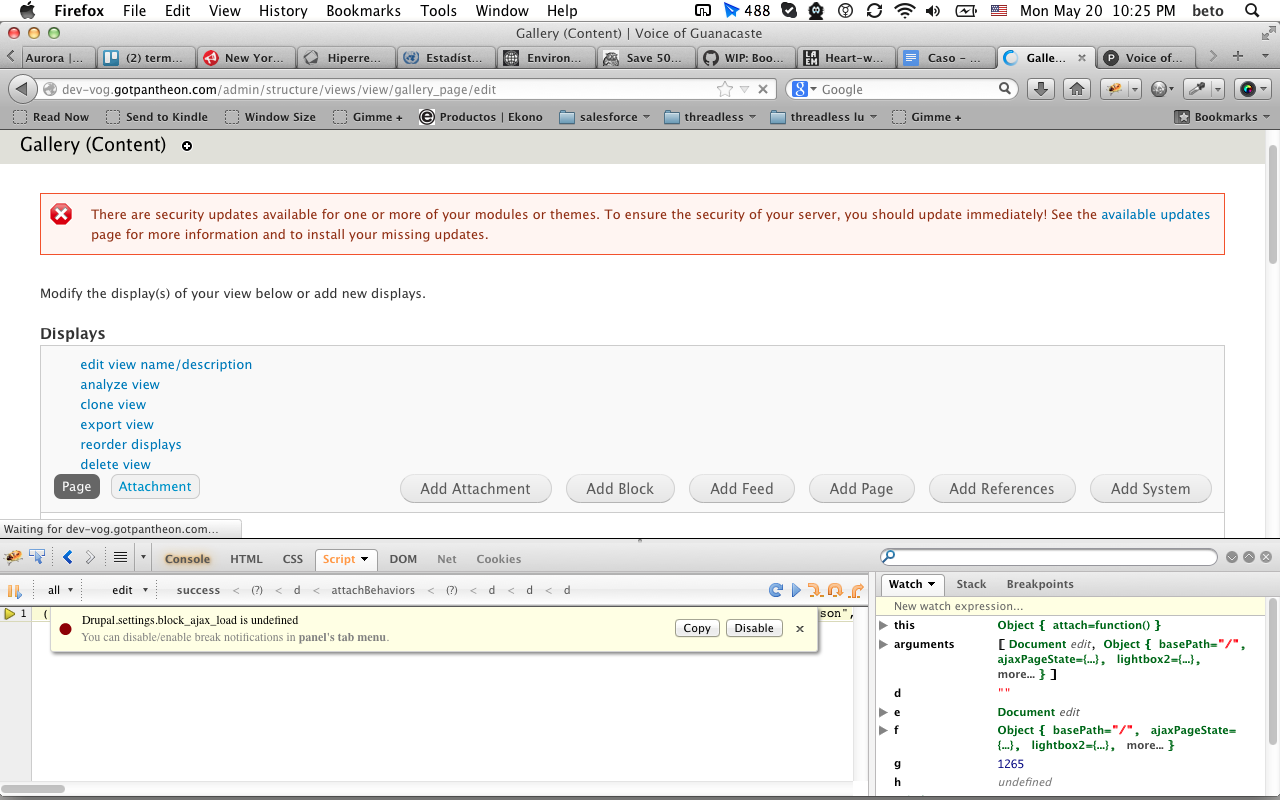Activate the element inspector arrow tool
The image size is (1280, 800).
point(38,558)
